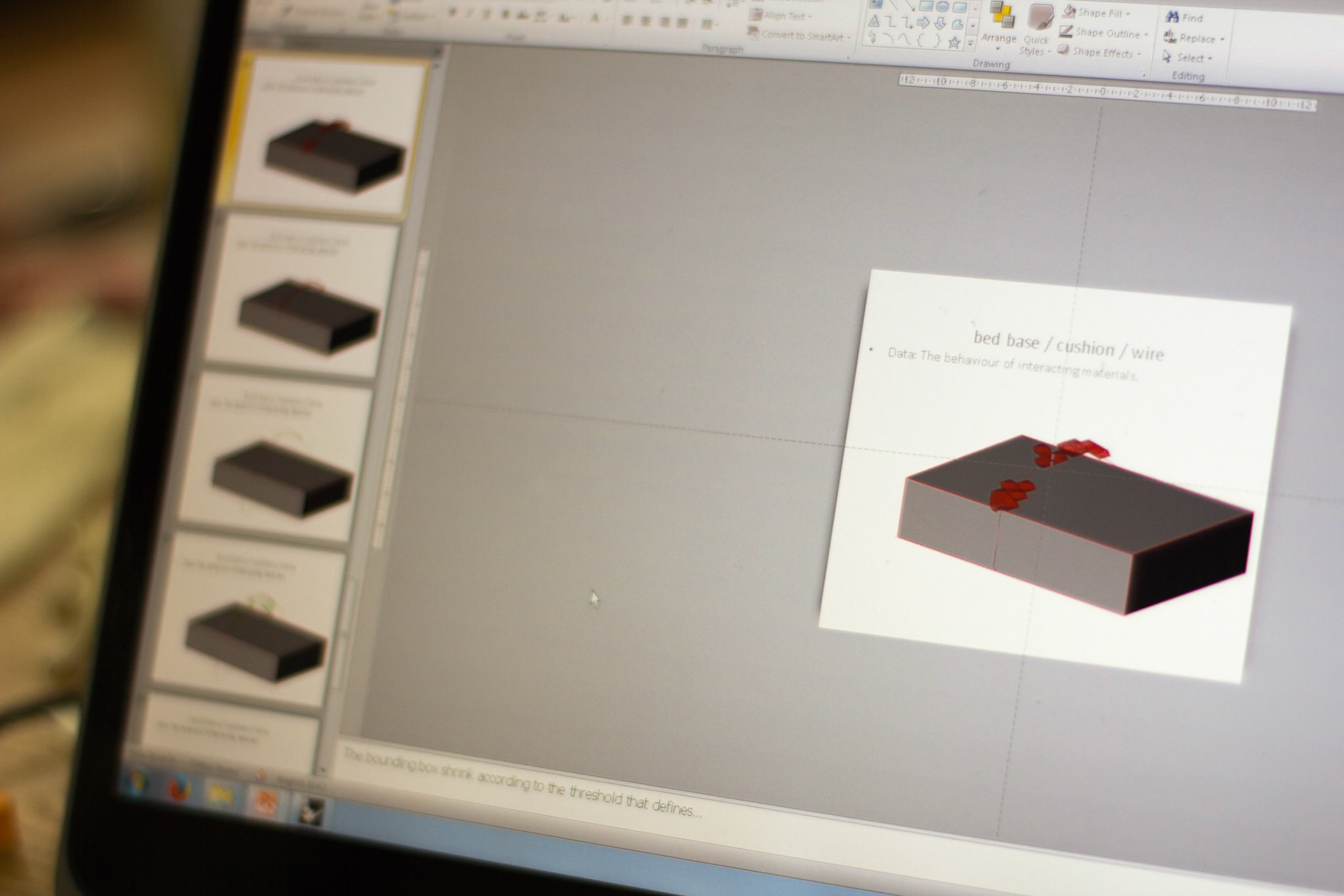Select the rectangle shape

[925, 6]
